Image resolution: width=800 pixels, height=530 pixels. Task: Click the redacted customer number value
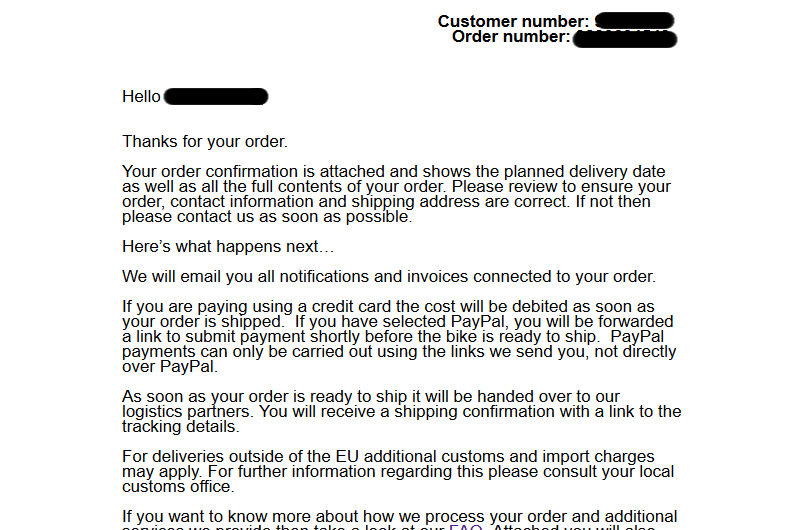(x=634, y=20)
